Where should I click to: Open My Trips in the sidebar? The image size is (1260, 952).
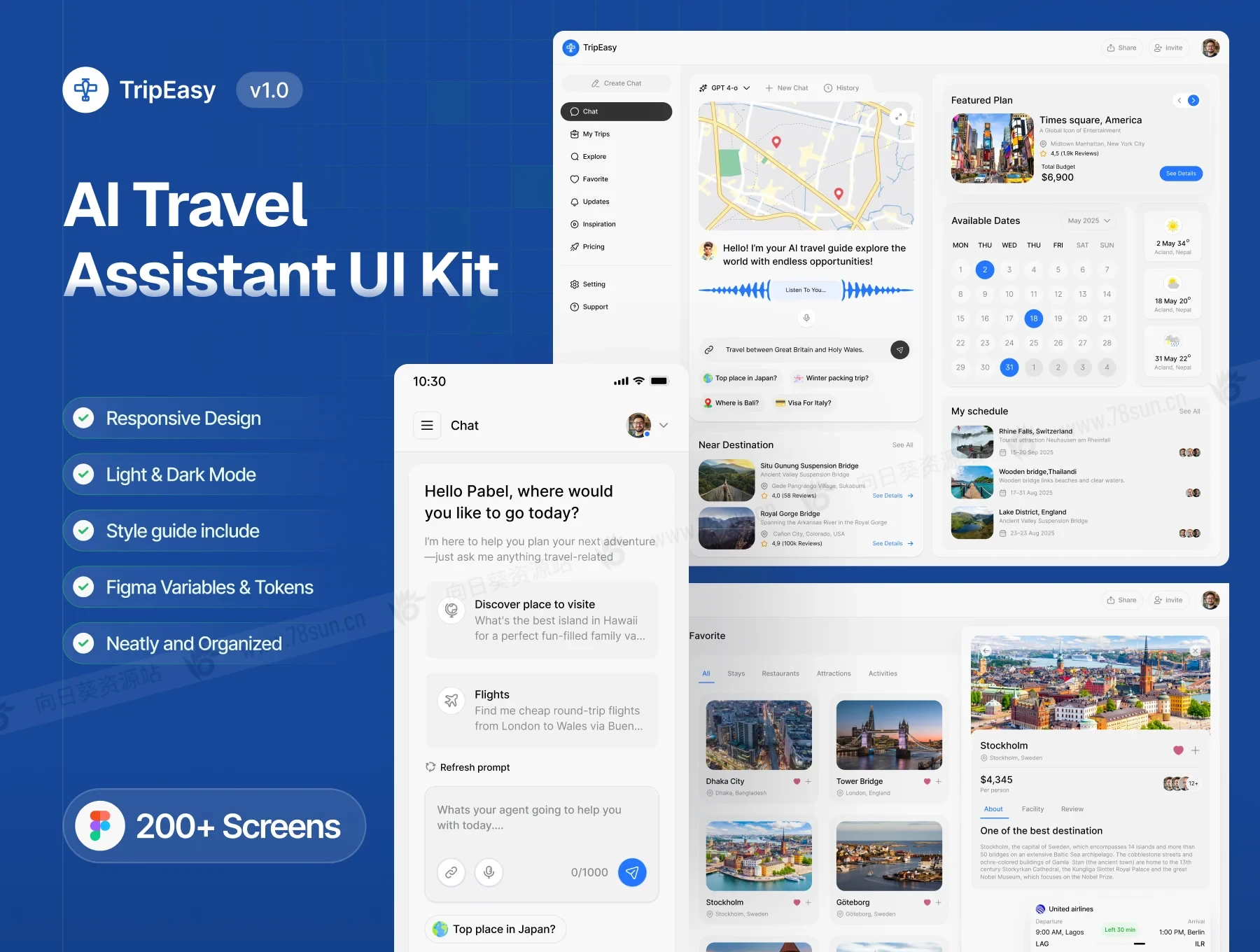coord(596,134)
